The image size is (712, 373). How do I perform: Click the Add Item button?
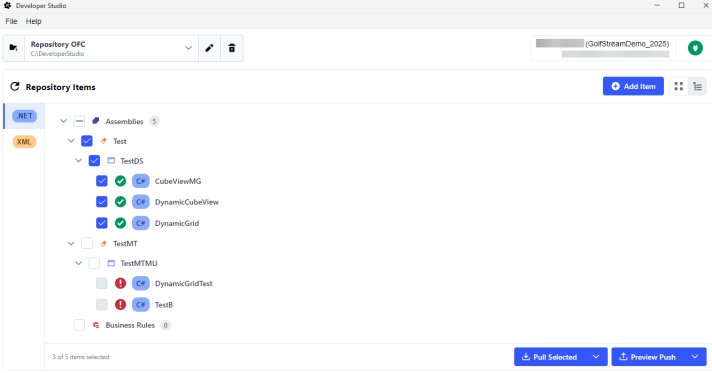(x=633, y=86)
